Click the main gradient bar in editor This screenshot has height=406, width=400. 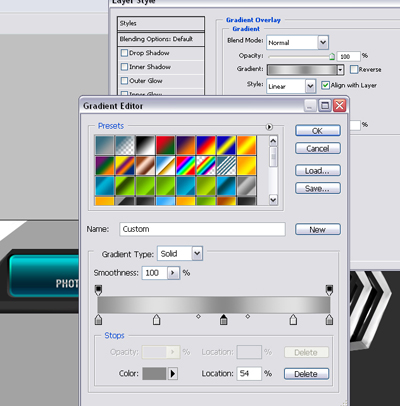[x=214, y=305]
